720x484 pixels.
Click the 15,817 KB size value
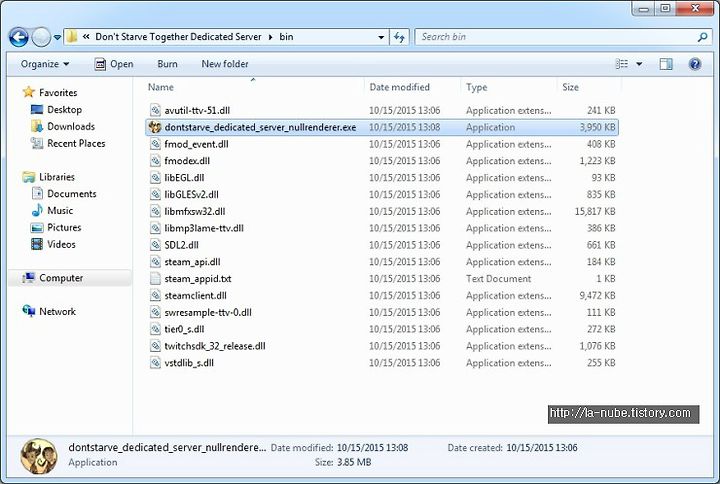[595, 211]
